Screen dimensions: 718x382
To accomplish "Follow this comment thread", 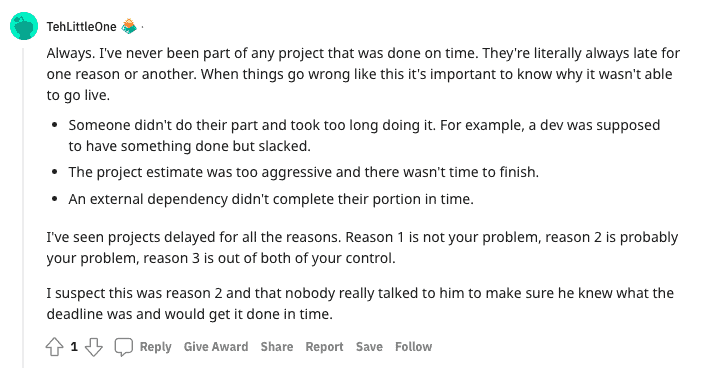I will pyautogui.click(x=413, y=347).
